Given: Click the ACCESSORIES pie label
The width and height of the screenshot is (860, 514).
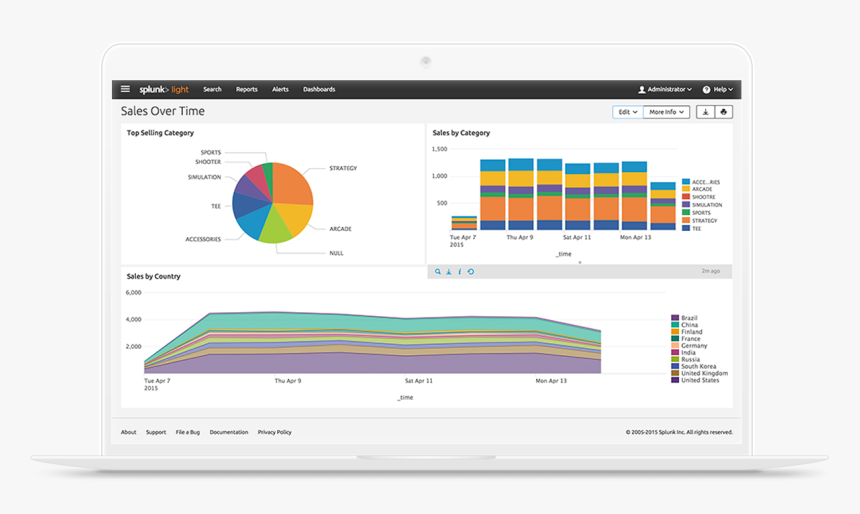Looking at the screenshot, I should click(x=203, y=239).
